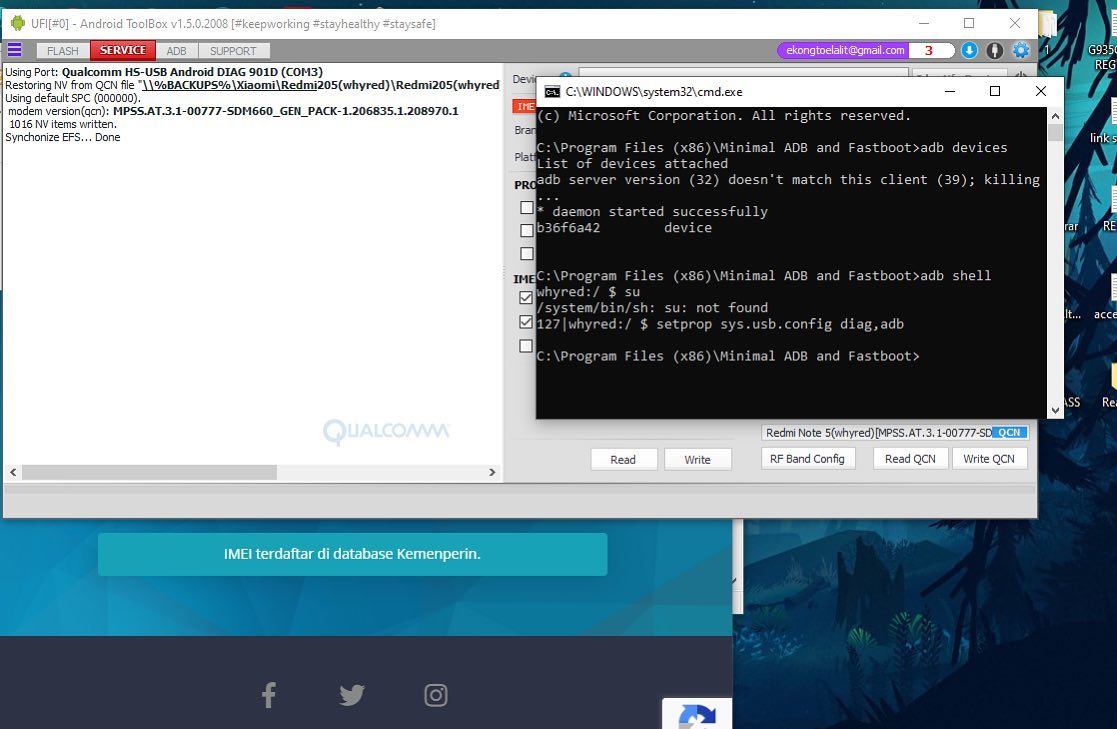The image size is (1117, 729).
Task: Switch to the FLASH tab
Action: point(63,51)
